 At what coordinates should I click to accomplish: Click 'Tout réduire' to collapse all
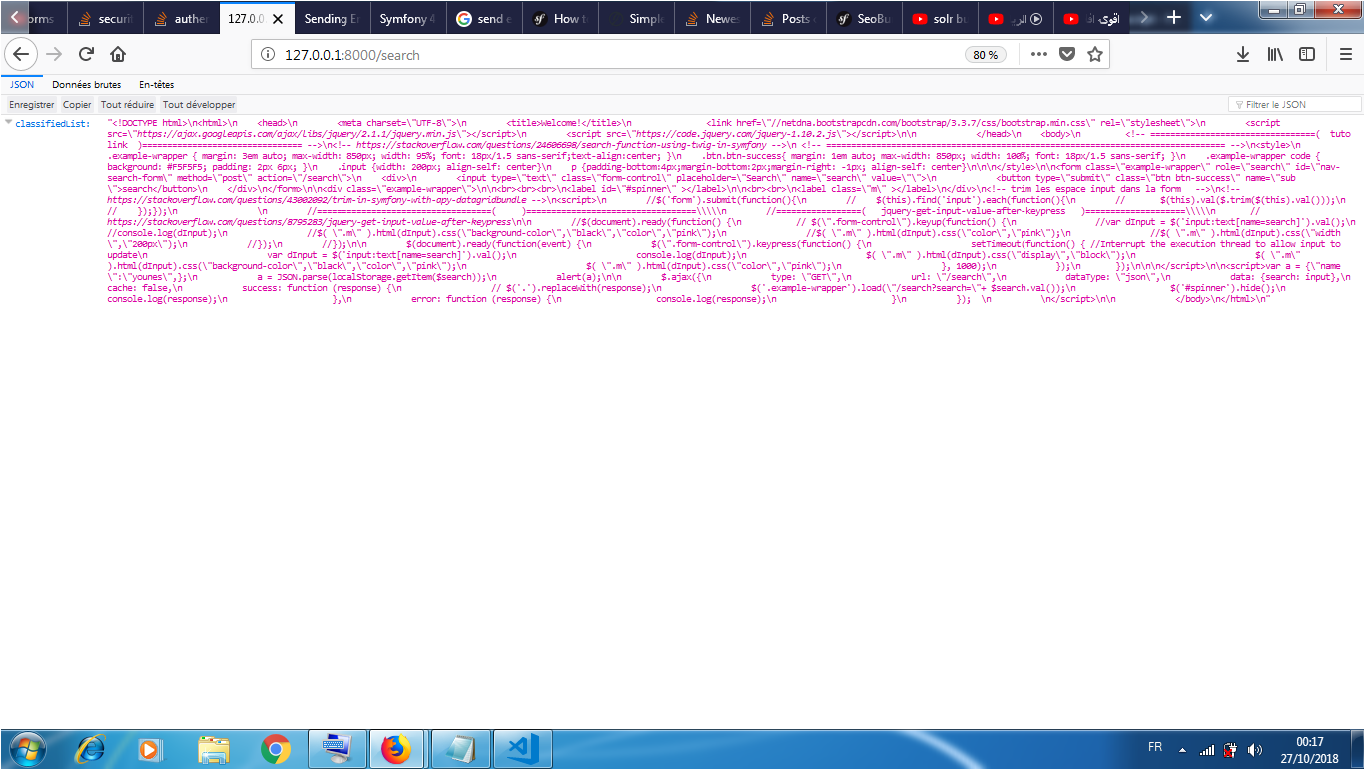pyautogui.click(x=128, y=104)
